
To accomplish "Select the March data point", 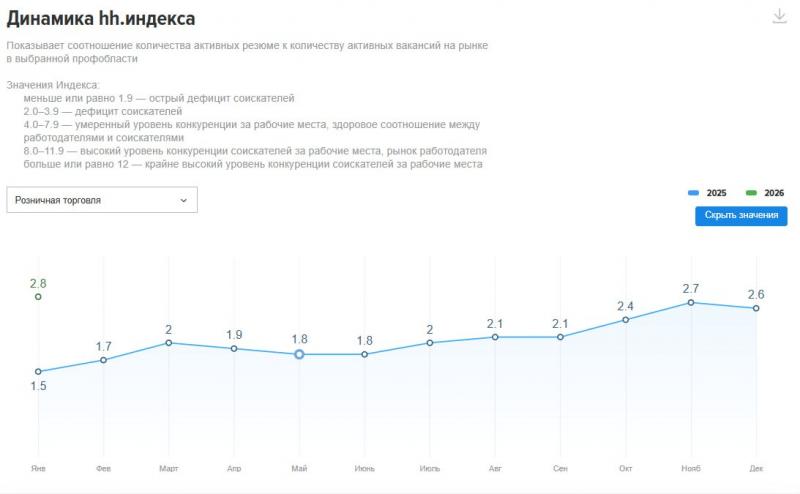I will 168,343.
